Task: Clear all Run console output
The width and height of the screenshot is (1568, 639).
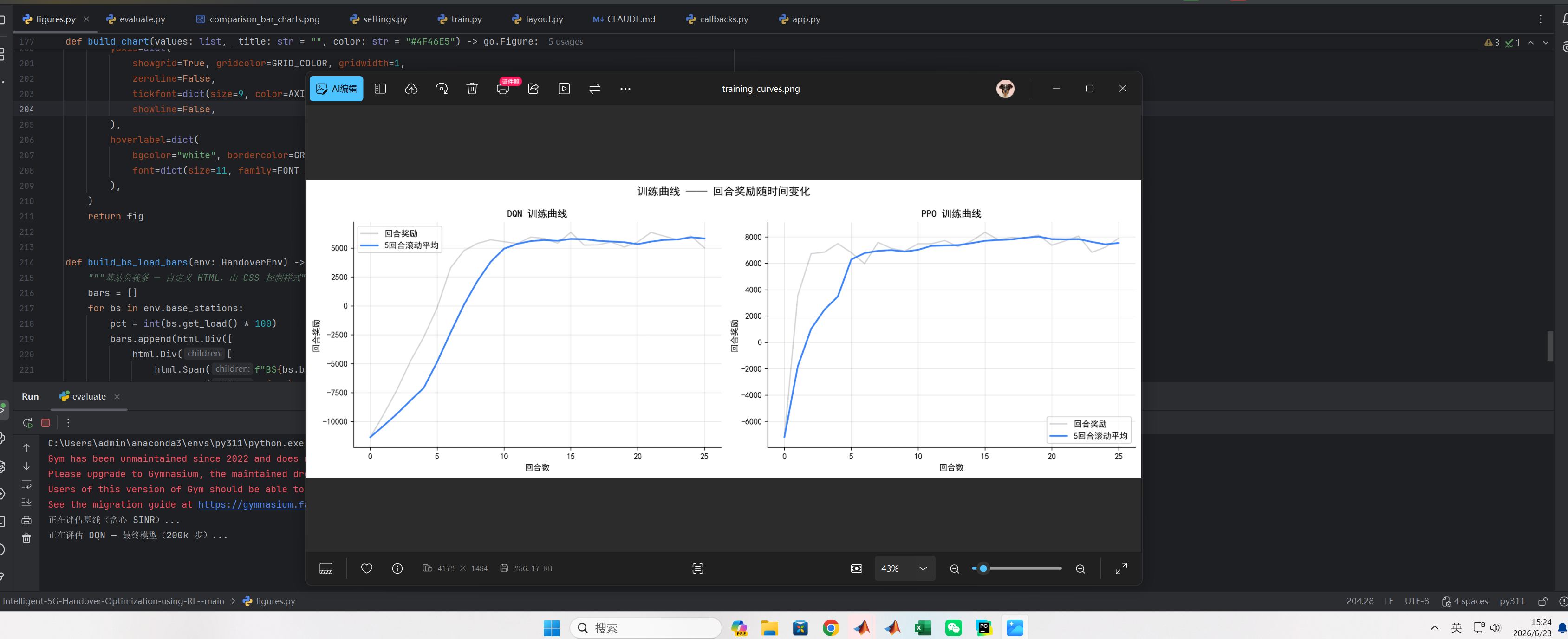Action: pos(26,539)
